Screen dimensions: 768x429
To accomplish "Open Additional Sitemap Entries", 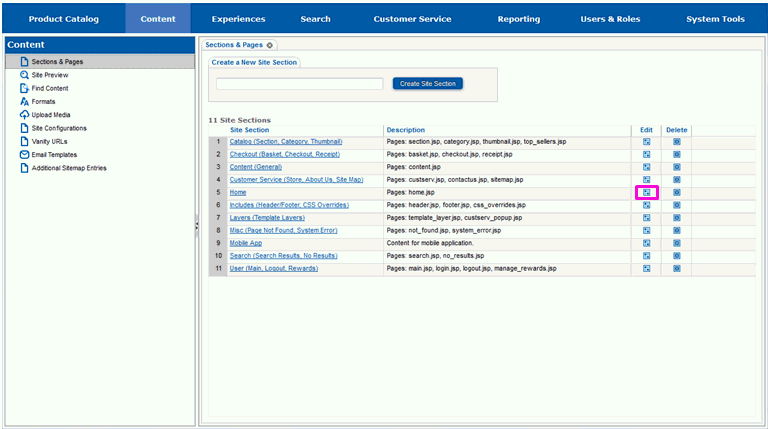I will 69,168.
